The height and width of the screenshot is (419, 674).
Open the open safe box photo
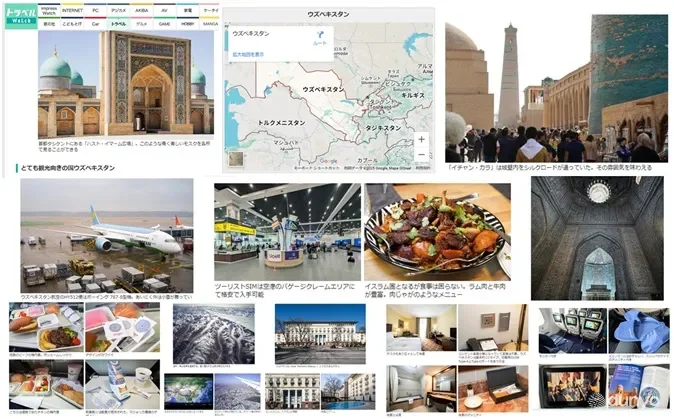(493, 388)
